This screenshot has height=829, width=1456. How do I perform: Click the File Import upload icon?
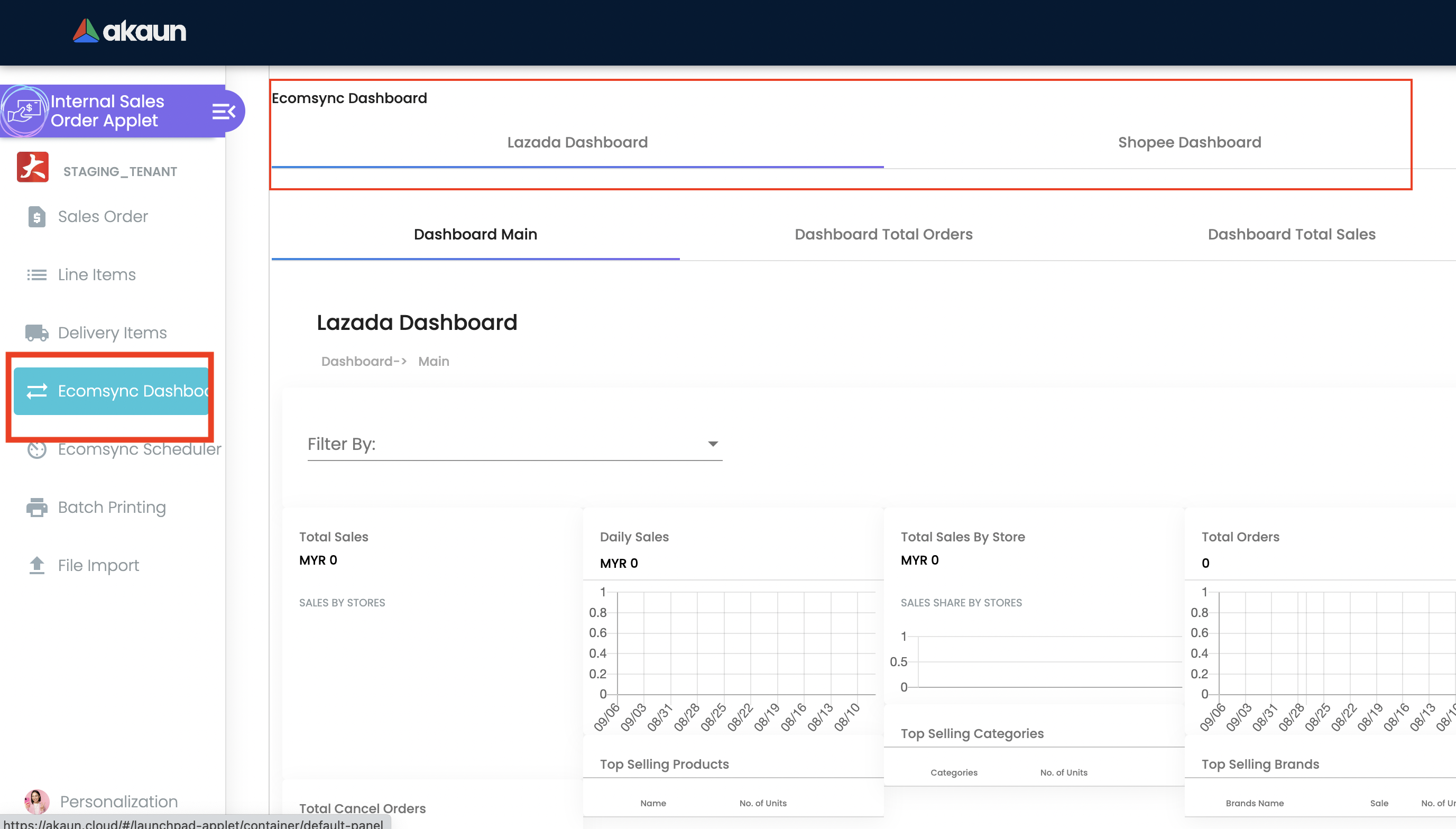[x=36, y=565]
